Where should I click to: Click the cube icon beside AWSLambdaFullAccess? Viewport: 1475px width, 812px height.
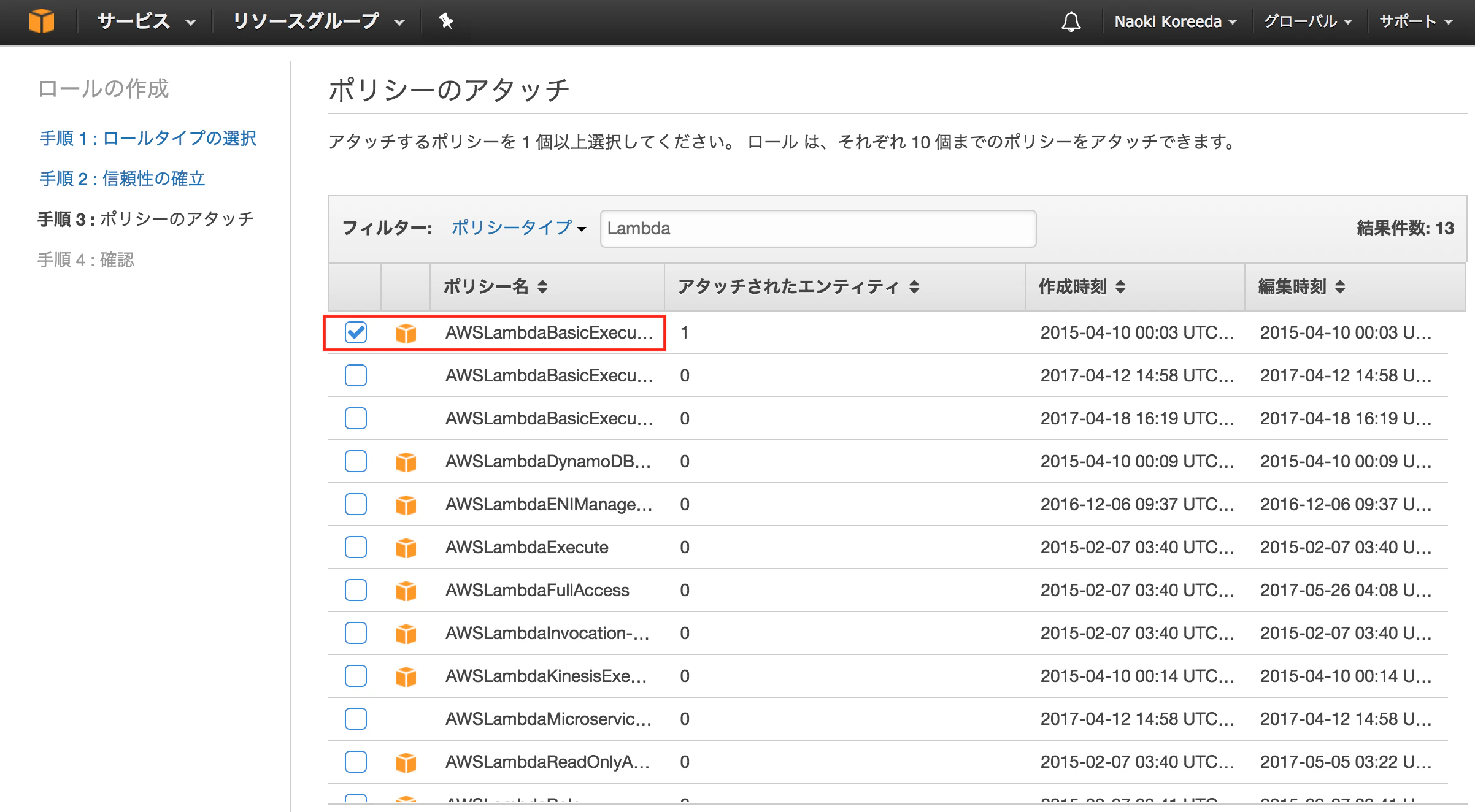[406, 591]
